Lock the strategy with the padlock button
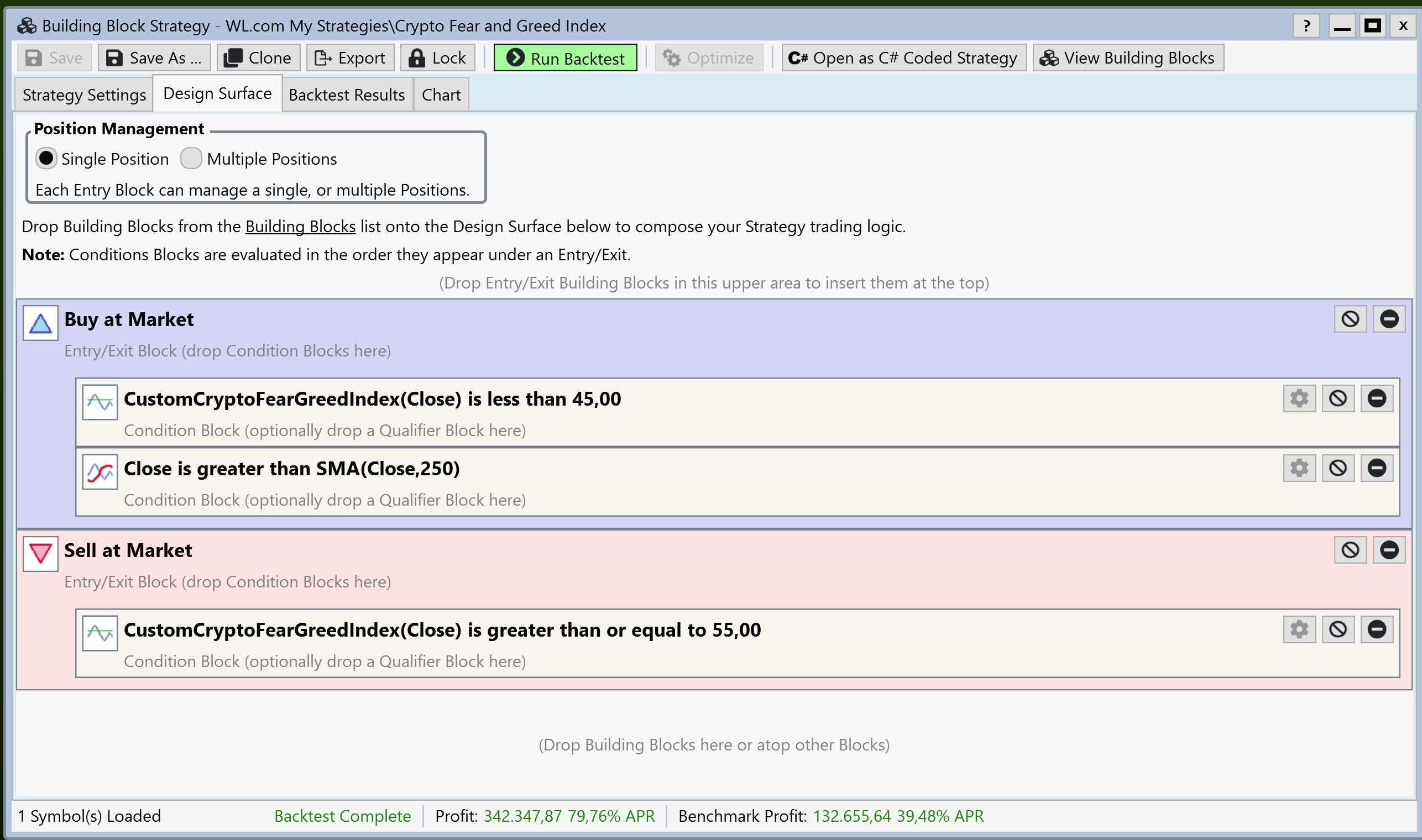This screenshot has width=1422, height=840. point(437,57)
